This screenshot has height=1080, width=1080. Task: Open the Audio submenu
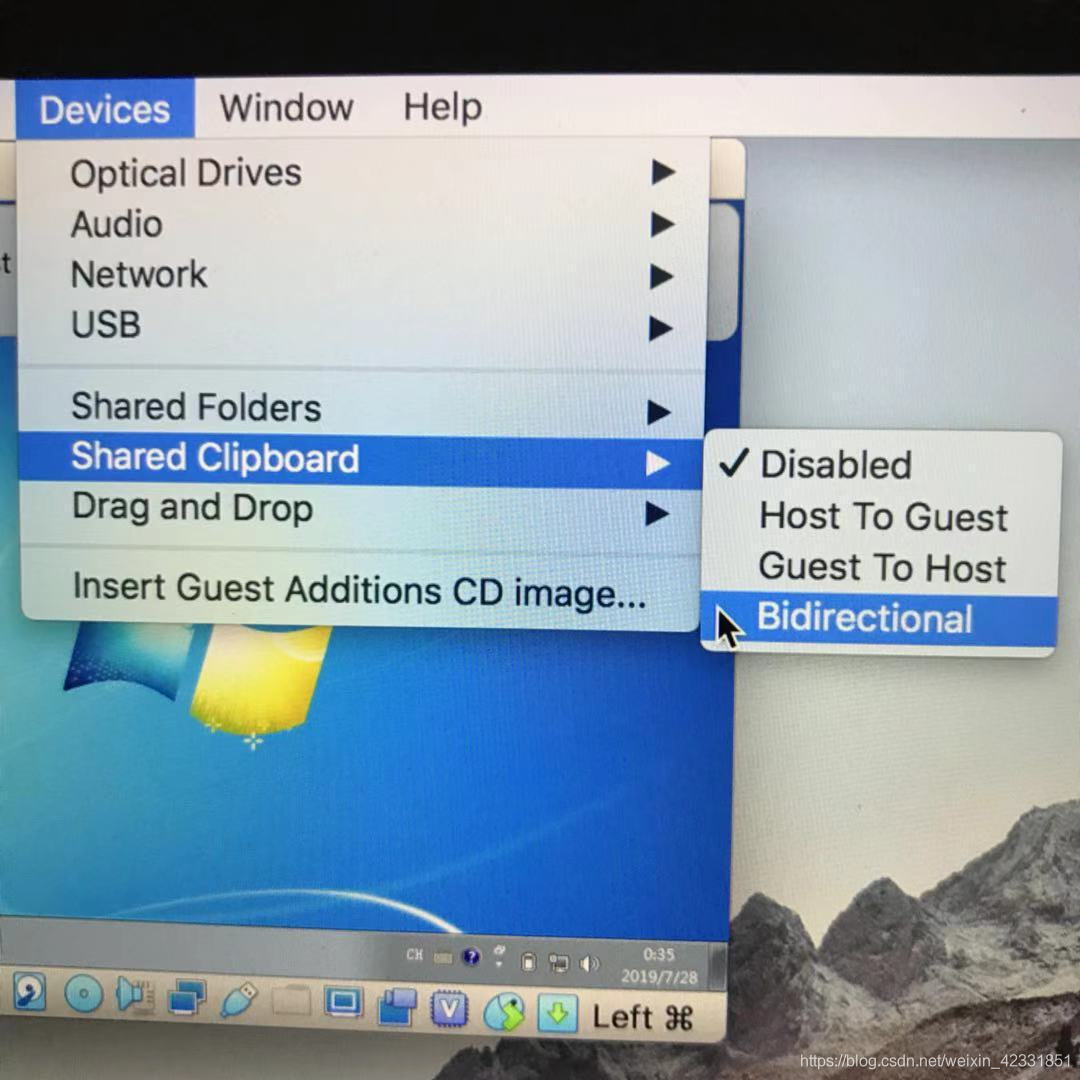(363, 224)
